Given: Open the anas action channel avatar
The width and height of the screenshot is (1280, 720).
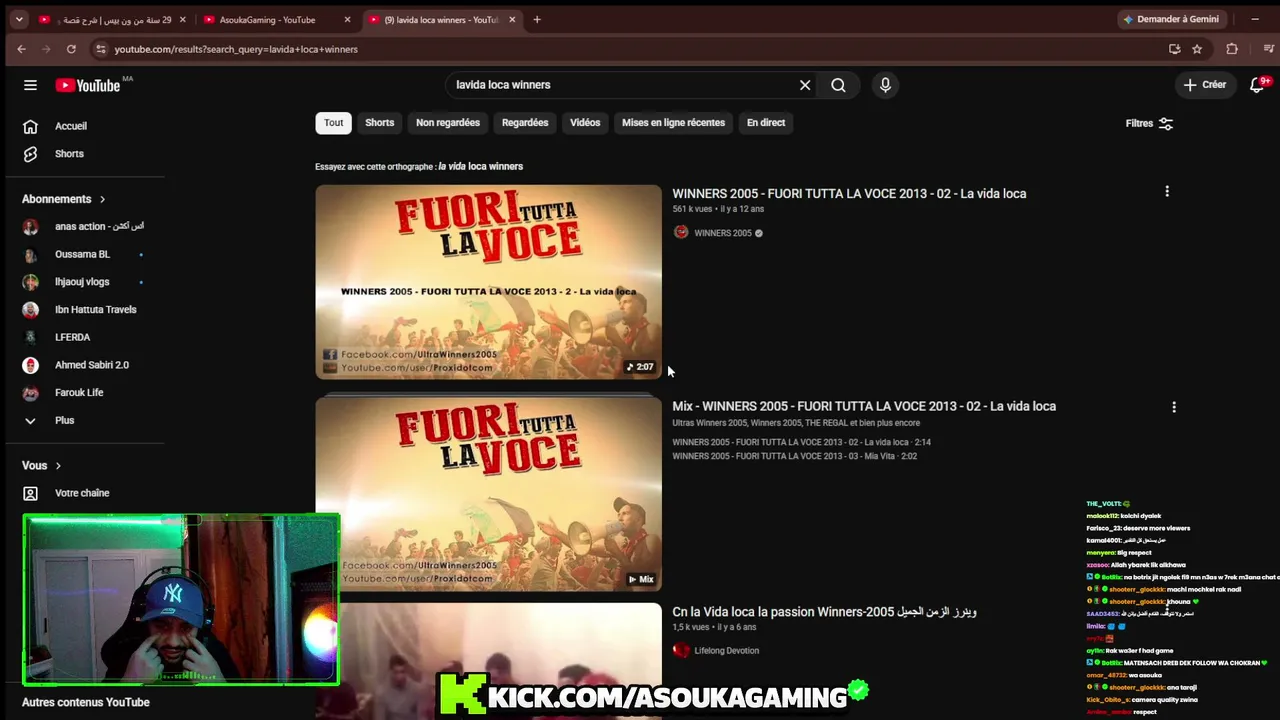Looking at the screenshot, I should tap(30, 227).
